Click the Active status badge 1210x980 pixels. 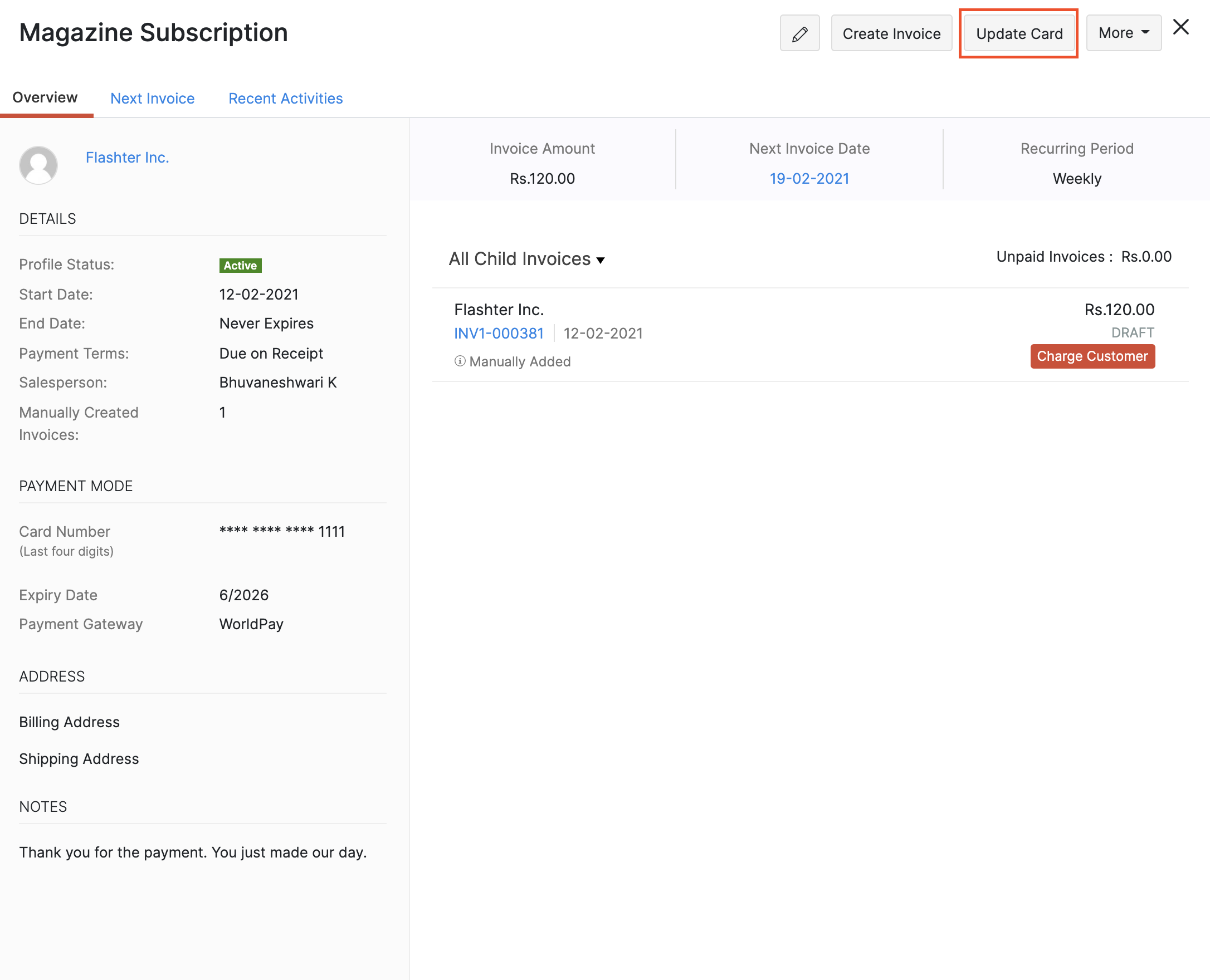click(x=240, y=265)
